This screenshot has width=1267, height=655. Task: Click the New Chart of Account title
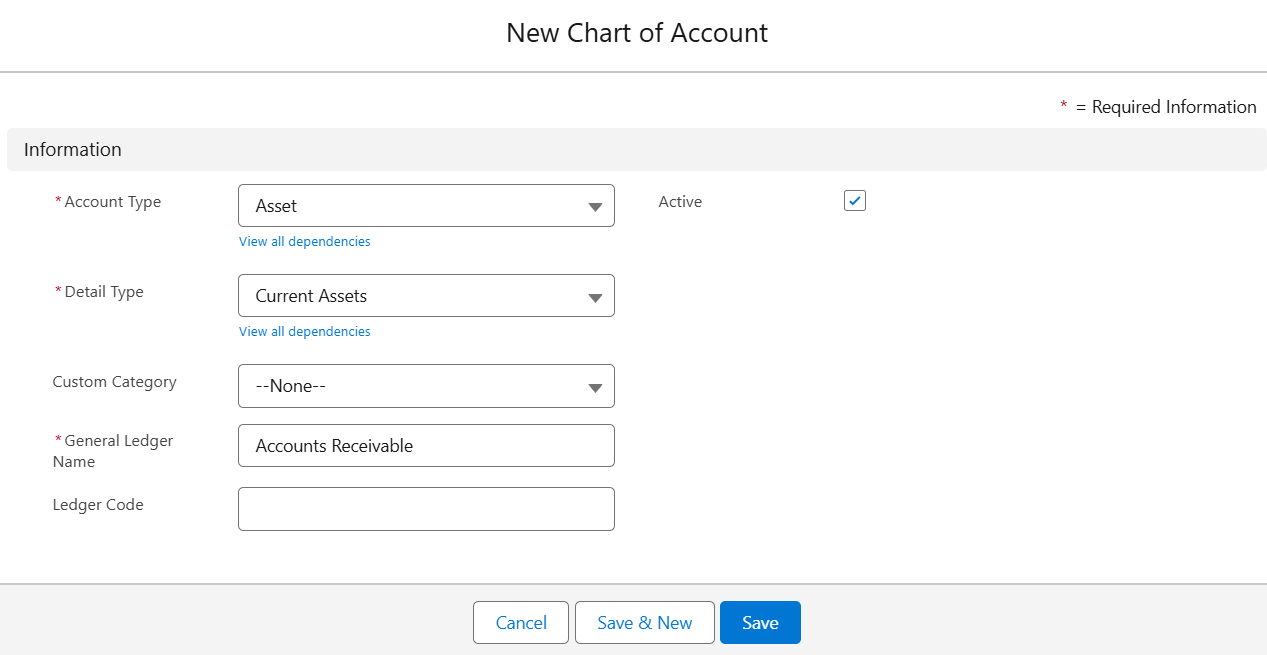coord(637,33)
